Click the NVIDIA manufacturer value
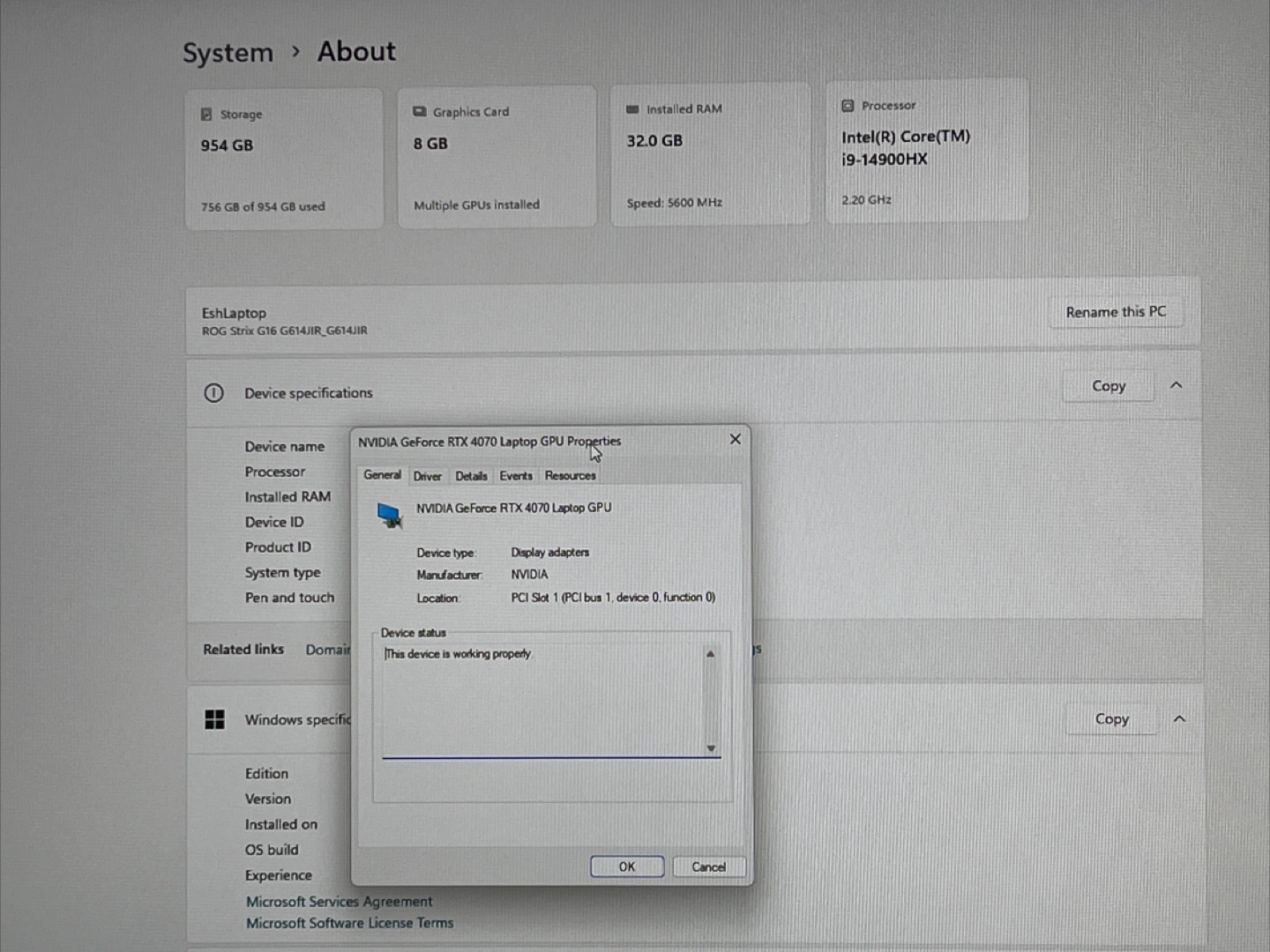The height and width of the screenshot is (952, 1270). pos(529,575)
